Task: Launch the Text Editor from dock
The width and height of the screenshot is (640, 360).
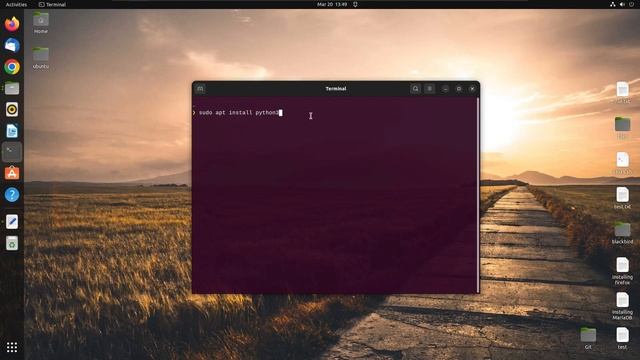Action: click(x=12, y=222)
